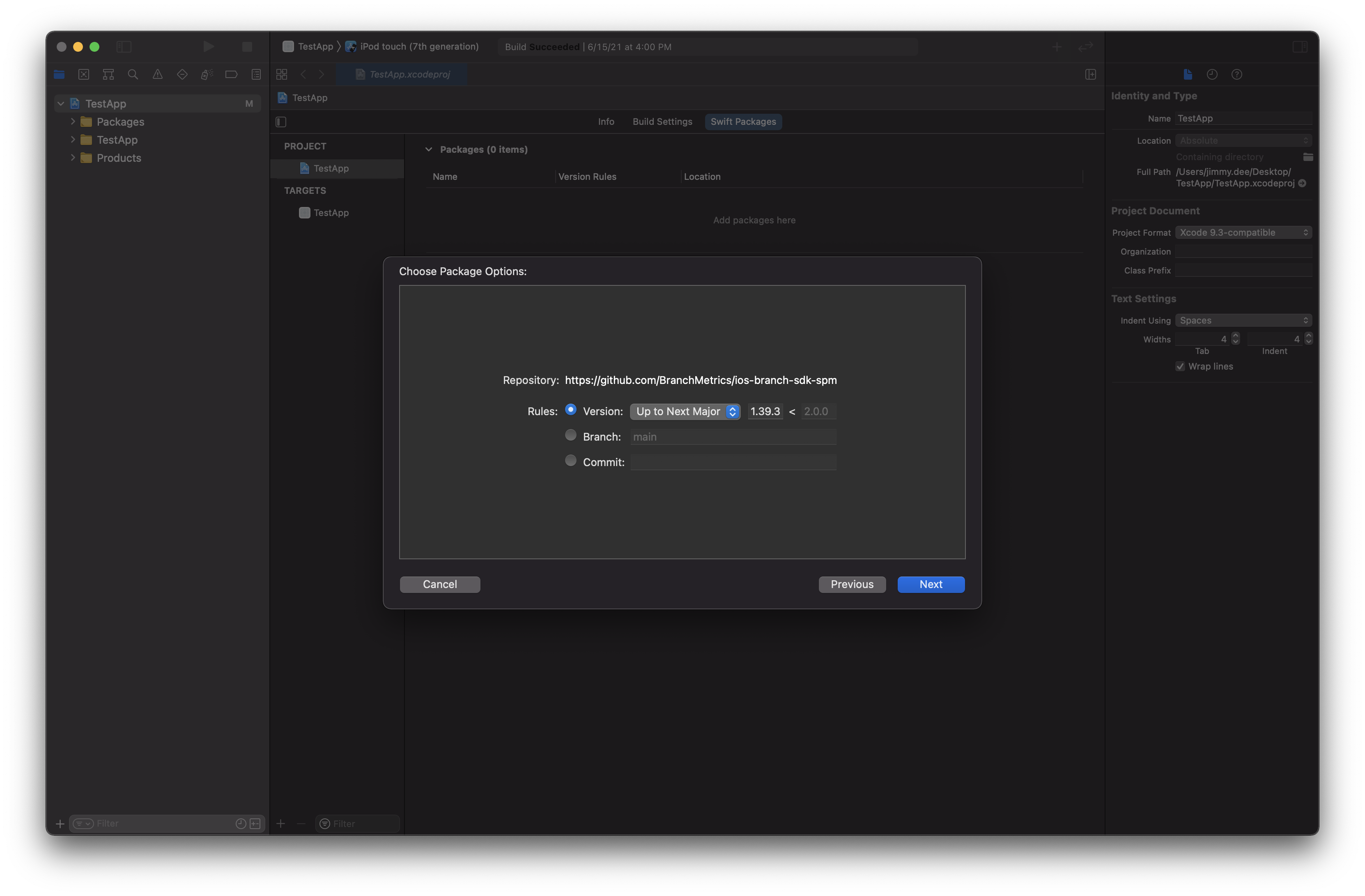This screenshot has height=896, width=1365.
Task: Collapse the TestApp project root
Action: tap(61, 104)
